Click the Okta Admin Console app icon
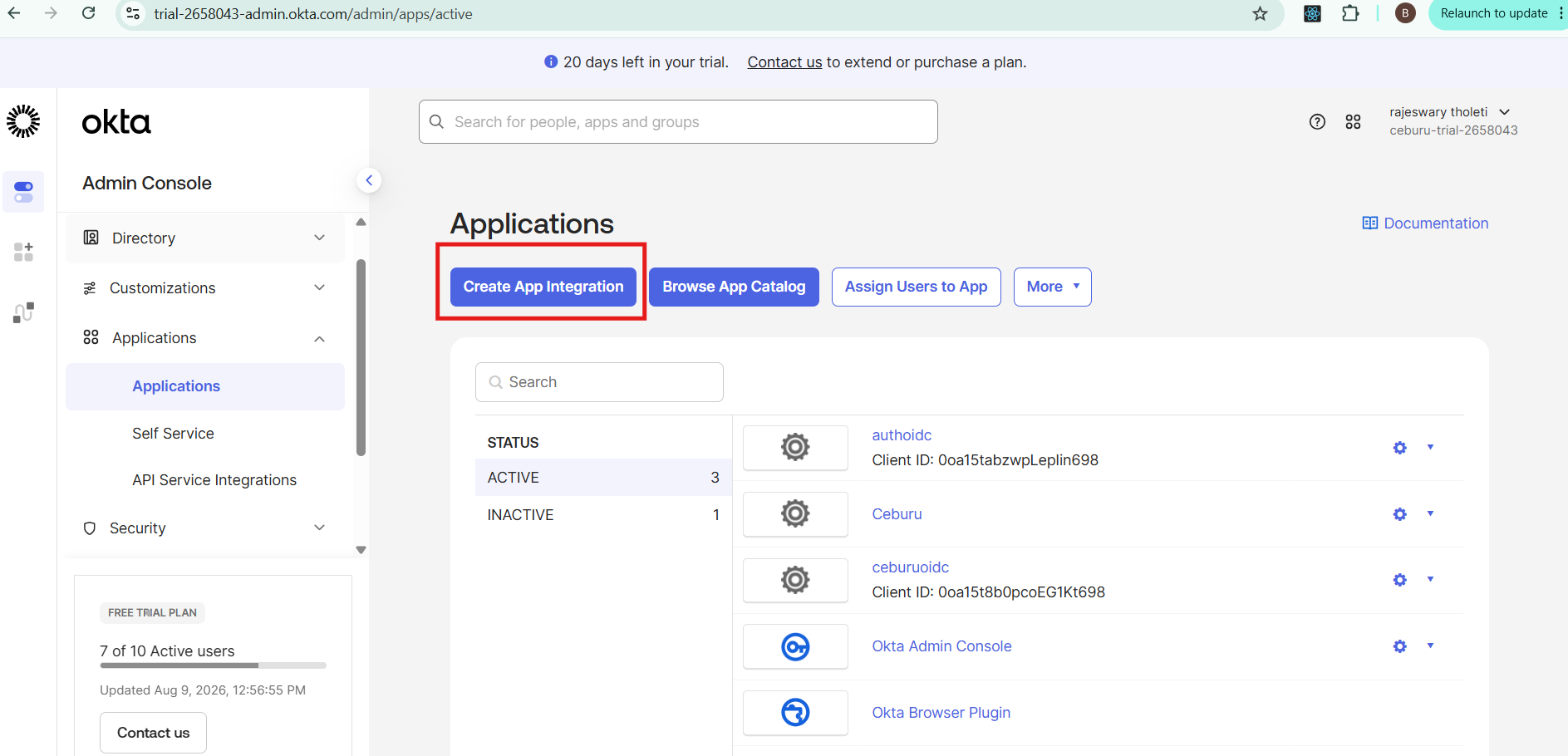This screenshot has height=756, width=1568. point(795,646)
